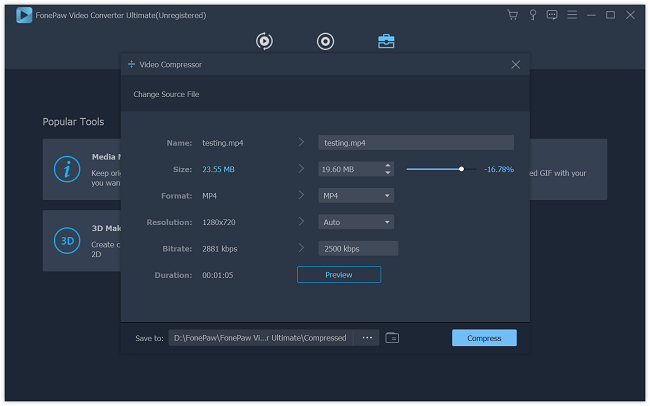Click the 00:01:05 duration value
Image resolution: width=650 pixels, height=406 pixels.
(x=218, y=275)
